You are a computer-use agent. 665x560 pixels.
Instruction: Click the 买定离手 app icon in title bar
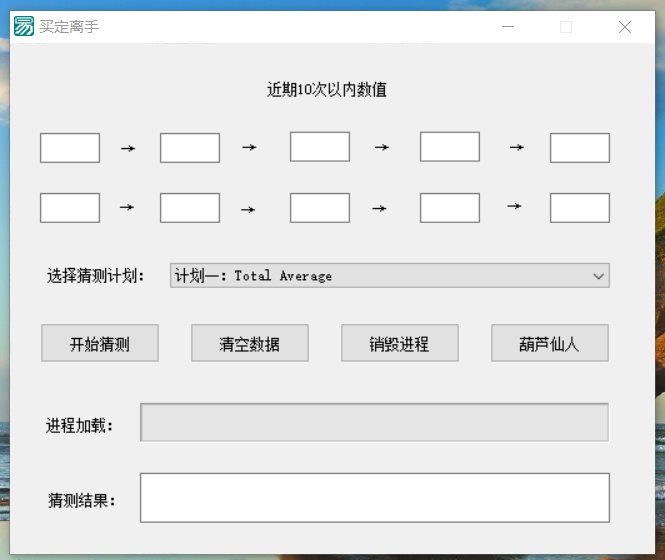click(x=23, y=27)
